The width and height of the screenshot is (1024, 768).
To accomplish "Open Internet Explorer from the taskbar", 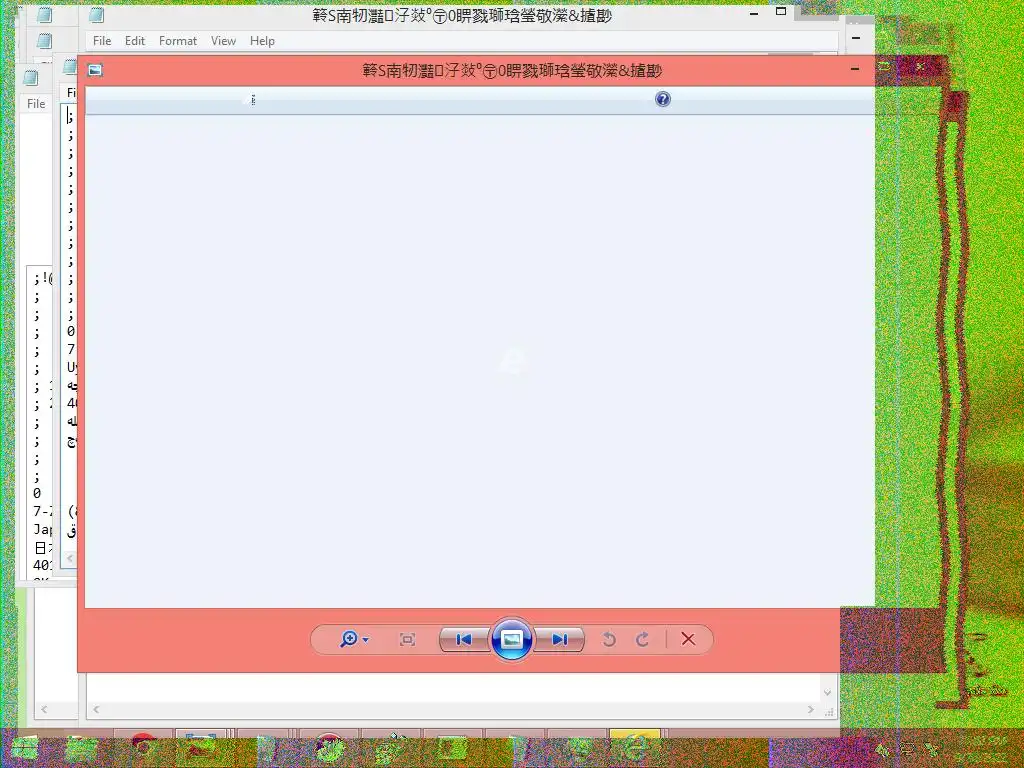I will [x=635, y=747].
